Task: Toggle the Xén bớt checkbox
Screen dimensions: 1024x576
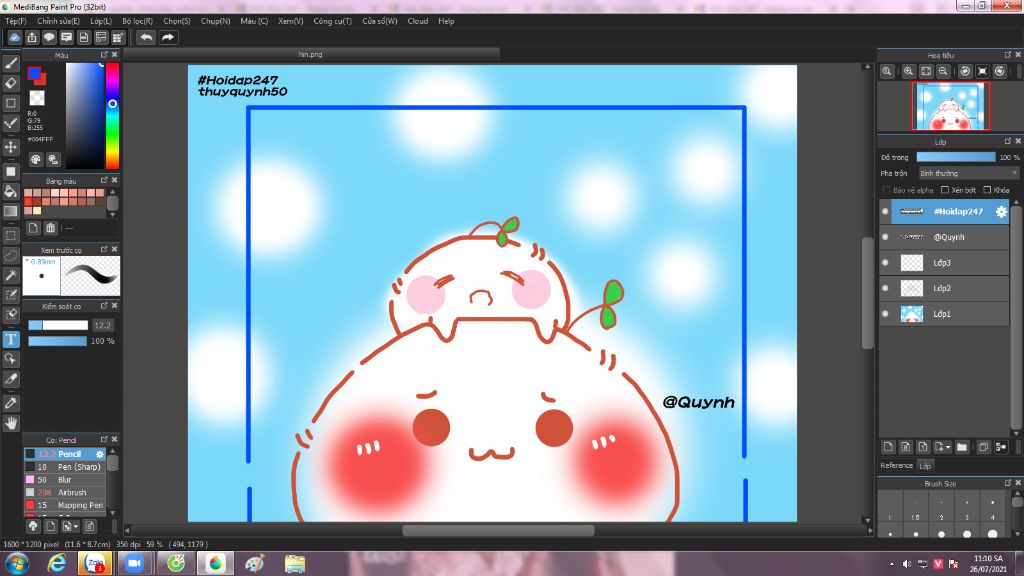Action: [x=944, y=190]
